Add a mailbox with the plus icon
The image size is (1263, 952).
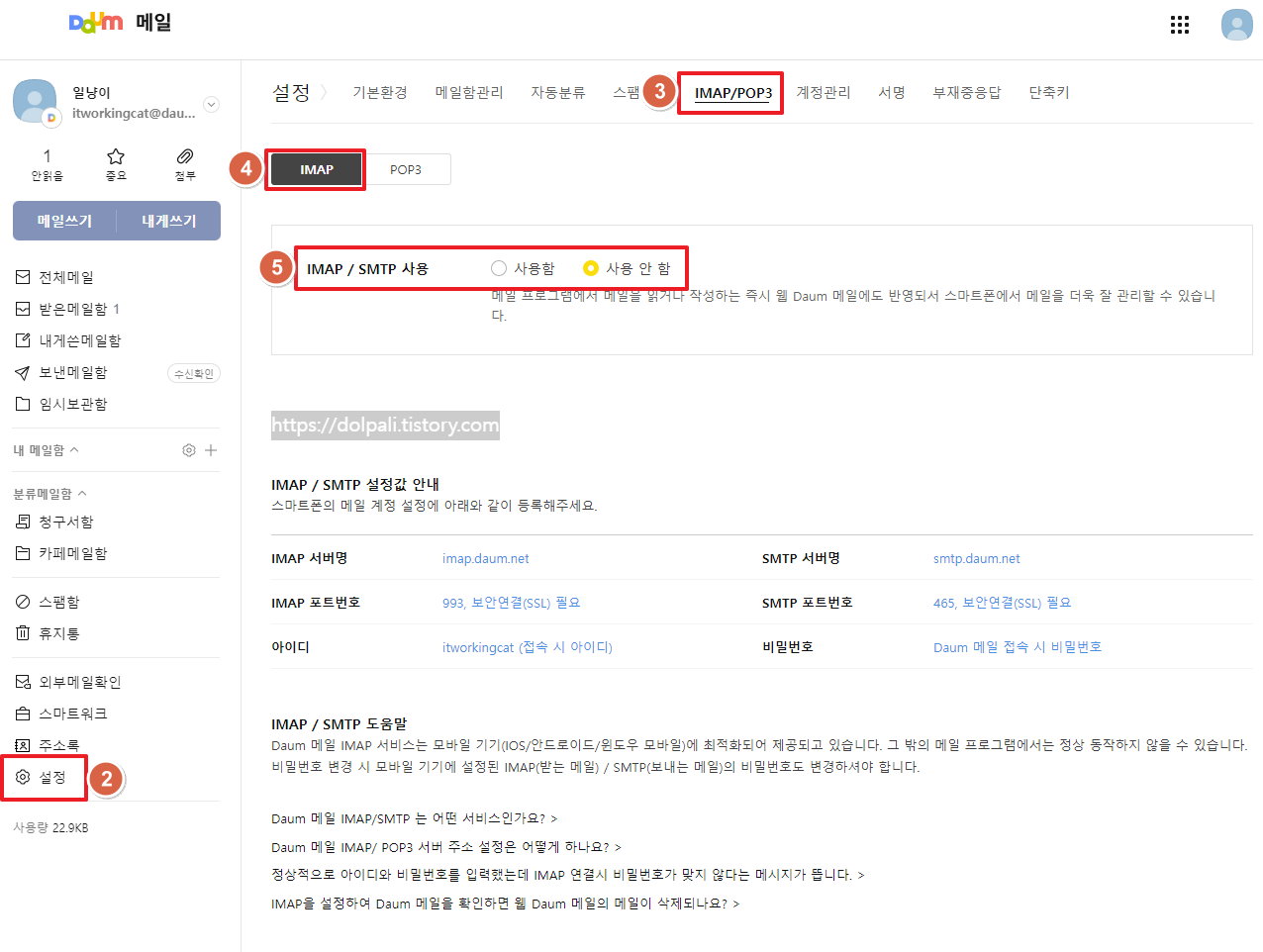coord(210,449)
